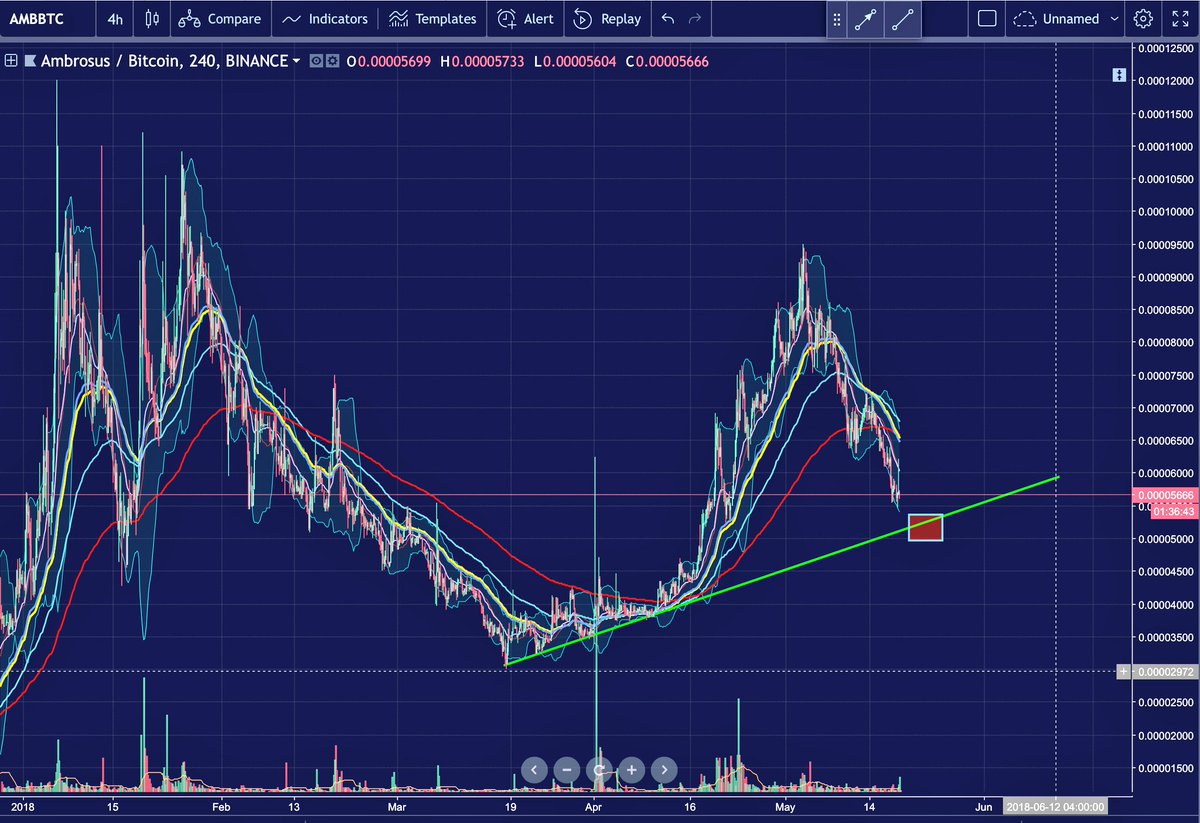Click the High value 0.00005733
This screenshot has height=823, width=1200.
coord(487,62)
